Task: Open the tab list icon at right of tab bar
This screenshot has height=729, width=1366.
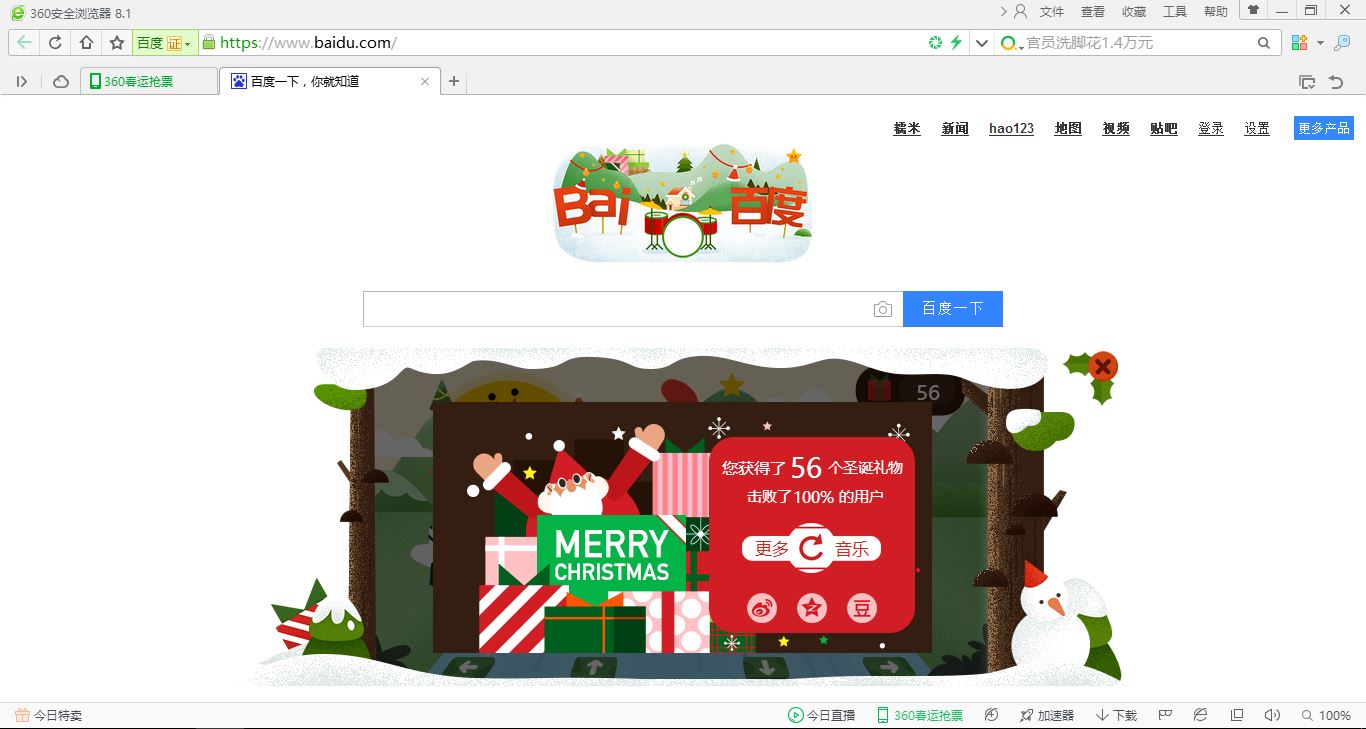Action: coord(1306,82)
